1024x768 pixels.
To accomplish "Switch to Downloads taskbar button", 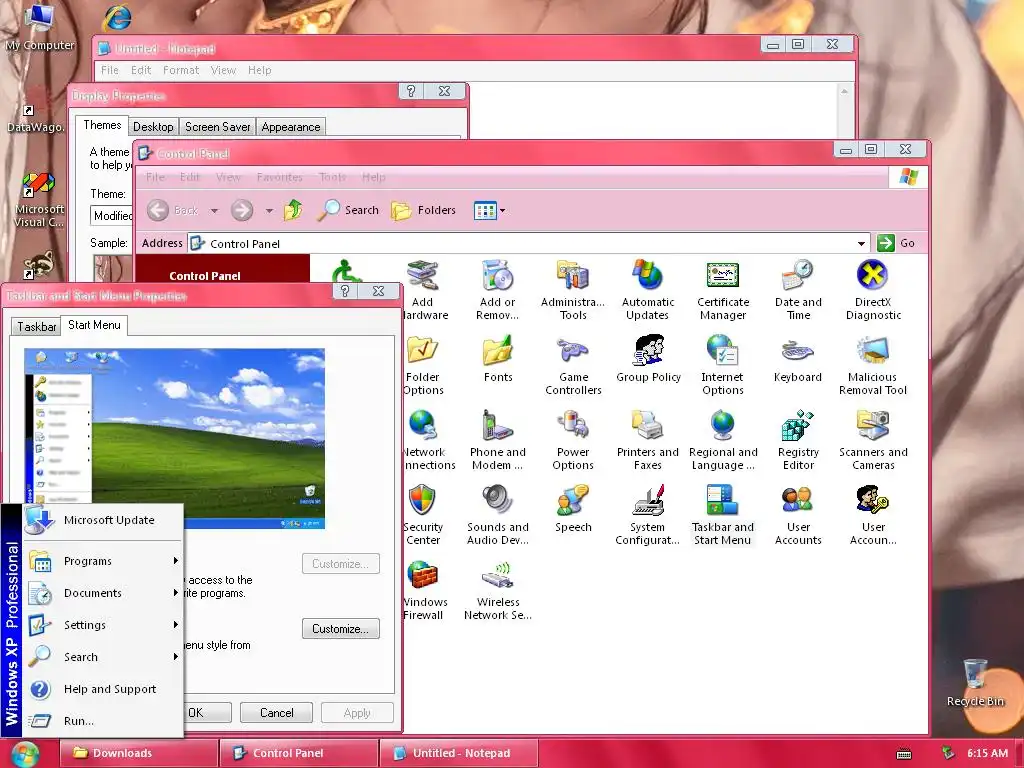I will 138,753.
